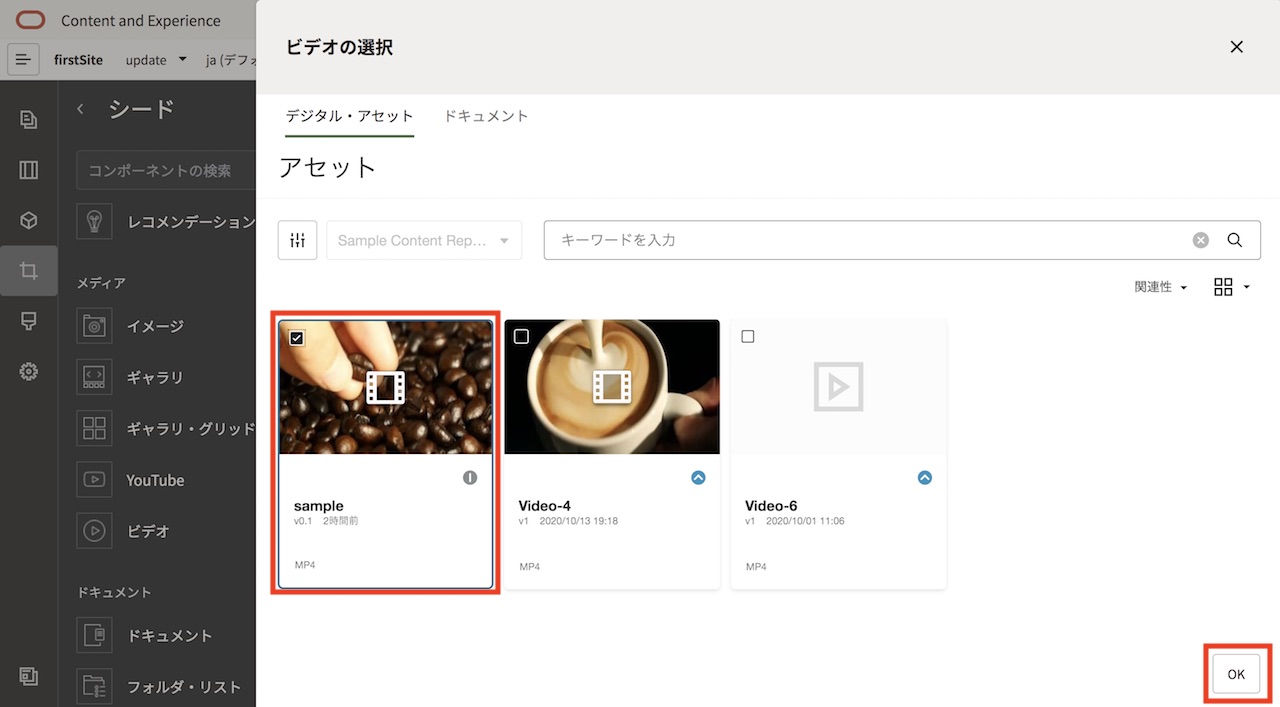Check the Video-4 checkbox

pyautogui.click(x=521, y=336)
